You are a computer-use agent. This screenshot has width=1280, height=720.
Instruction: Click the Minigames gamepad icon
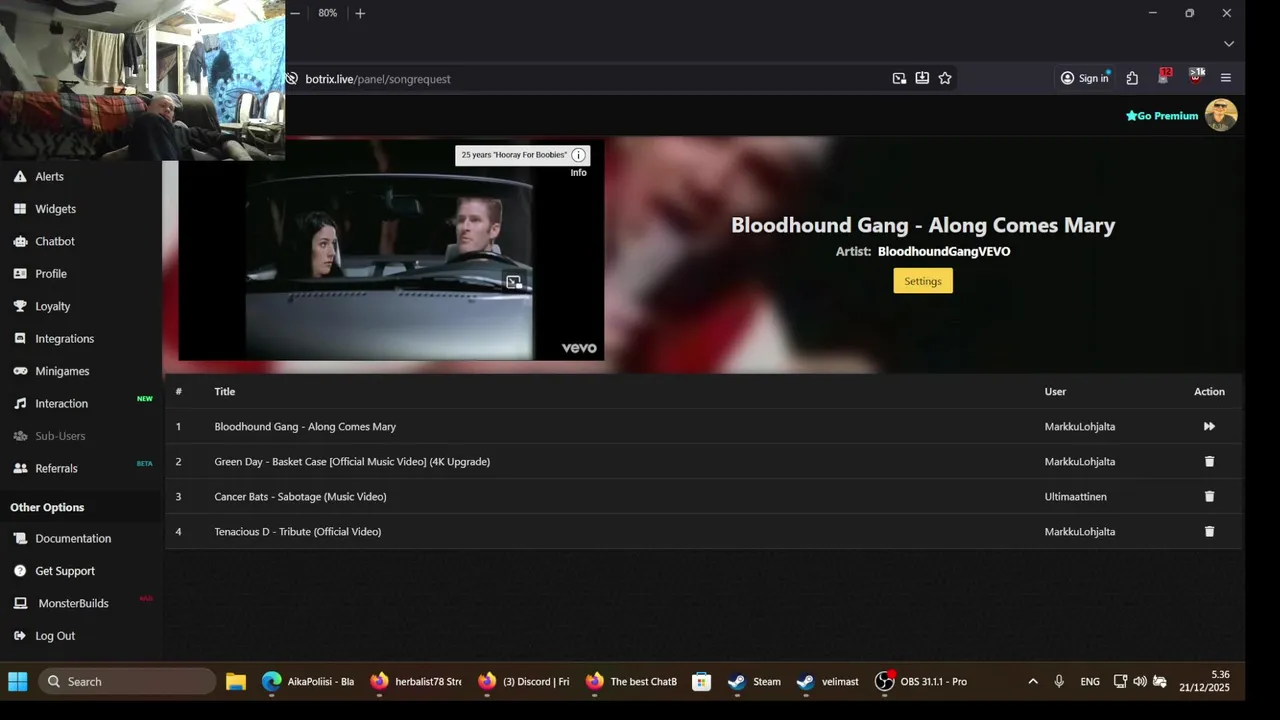pyautogui.click(x=20, y=371)
